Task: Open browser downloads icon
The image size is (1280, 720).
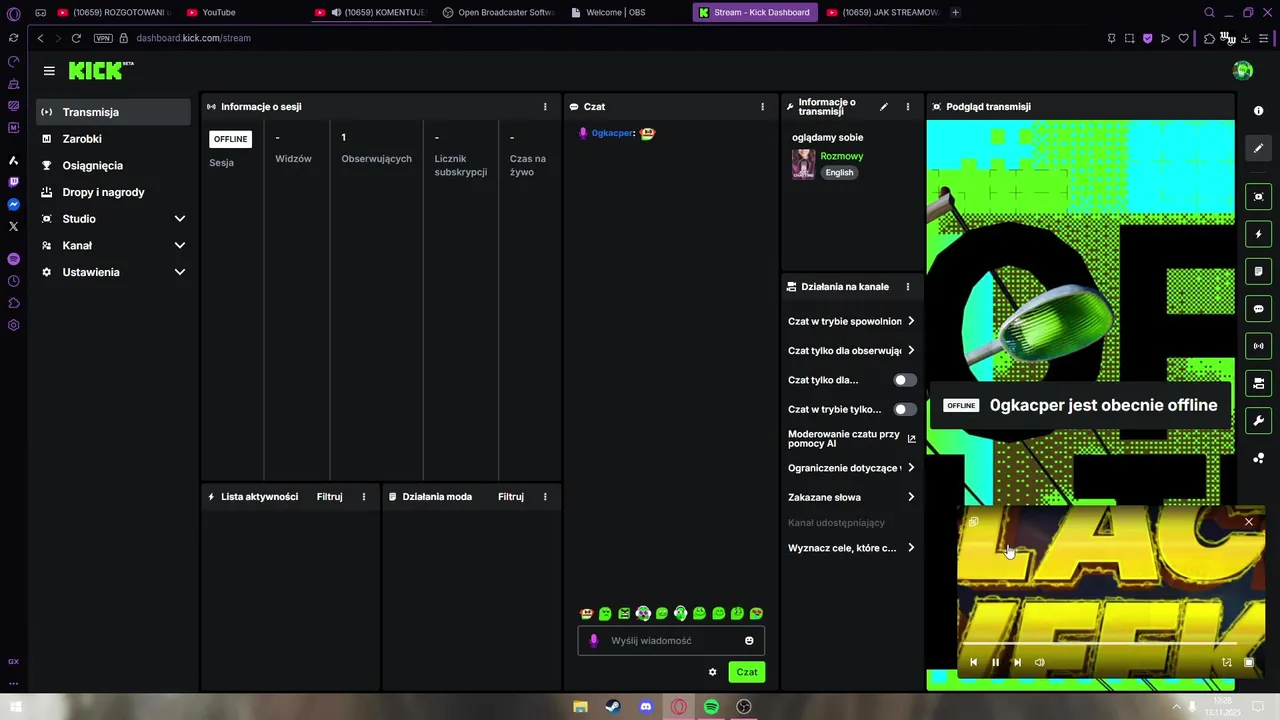Action: click(x=1245, y=38)
